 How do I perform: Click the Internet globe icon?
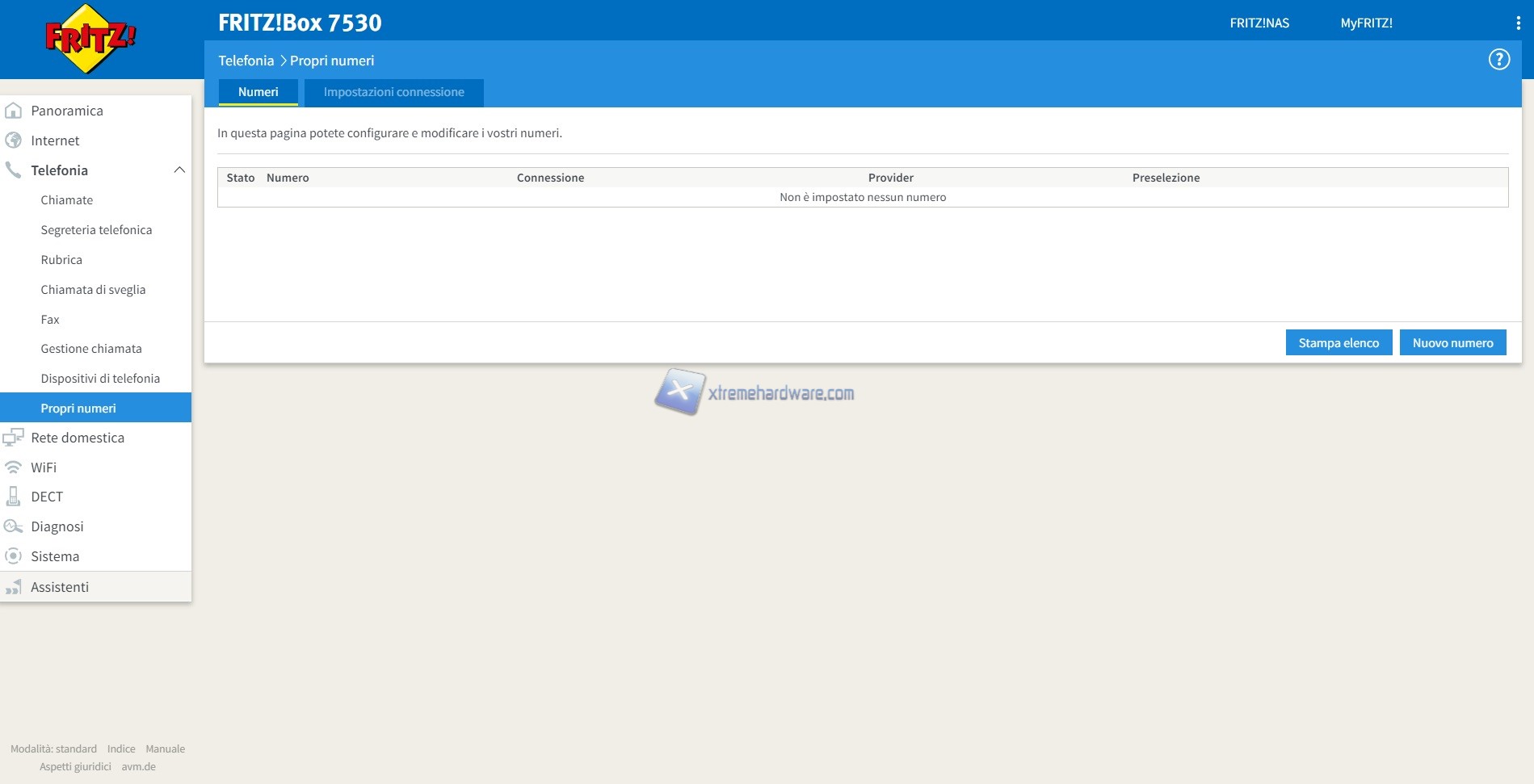tap(14, 140)
